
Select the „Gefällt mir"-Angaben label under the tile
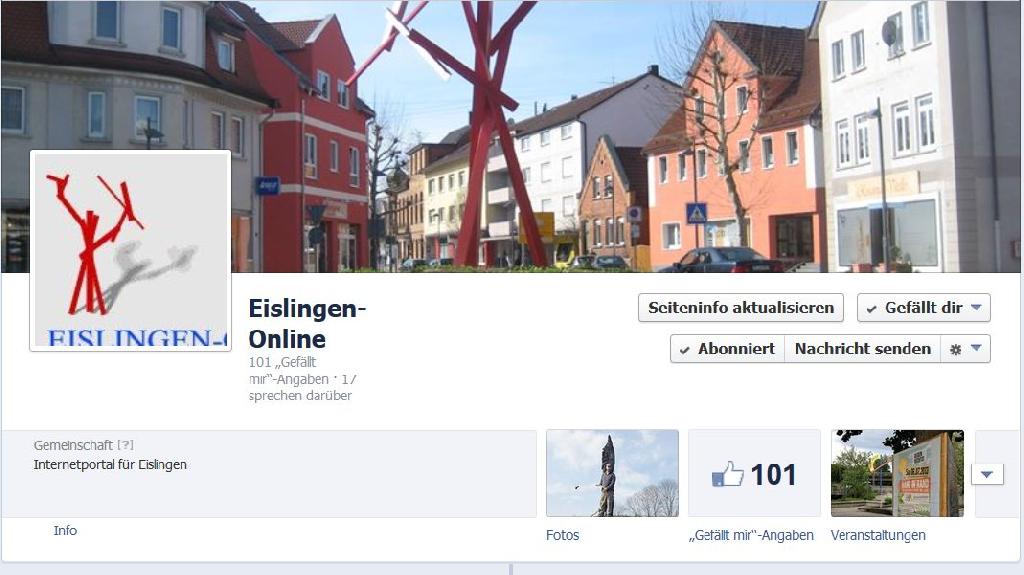751,535
